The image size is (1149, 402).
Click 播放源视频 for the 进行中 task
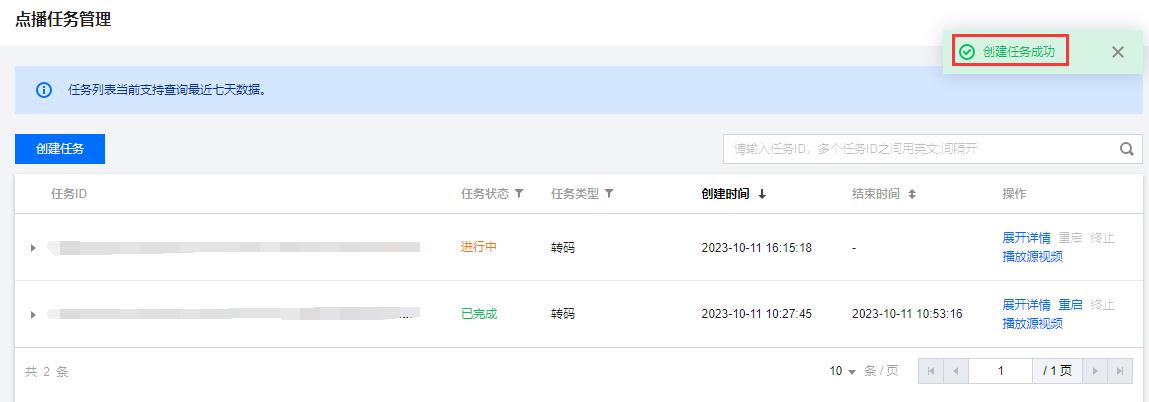click(x=1032, y=256)
